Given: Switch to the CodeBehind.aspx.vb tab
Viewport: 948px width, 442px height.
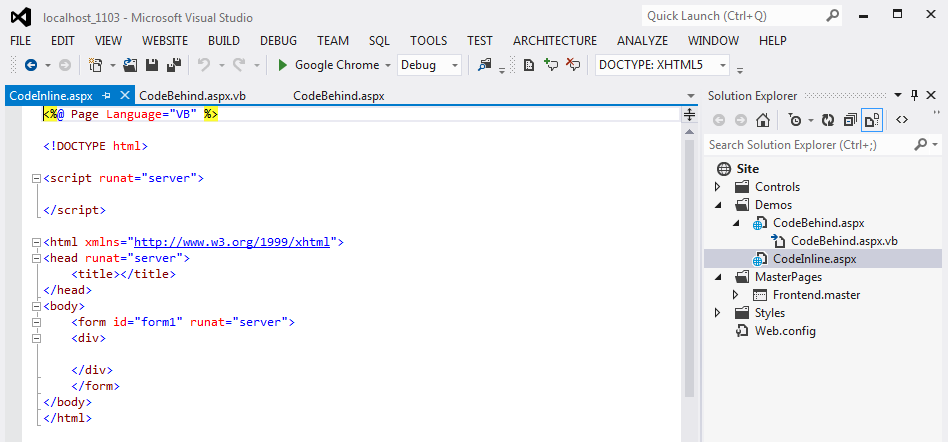Looking at the screenshot, I should tap(192, 96).
